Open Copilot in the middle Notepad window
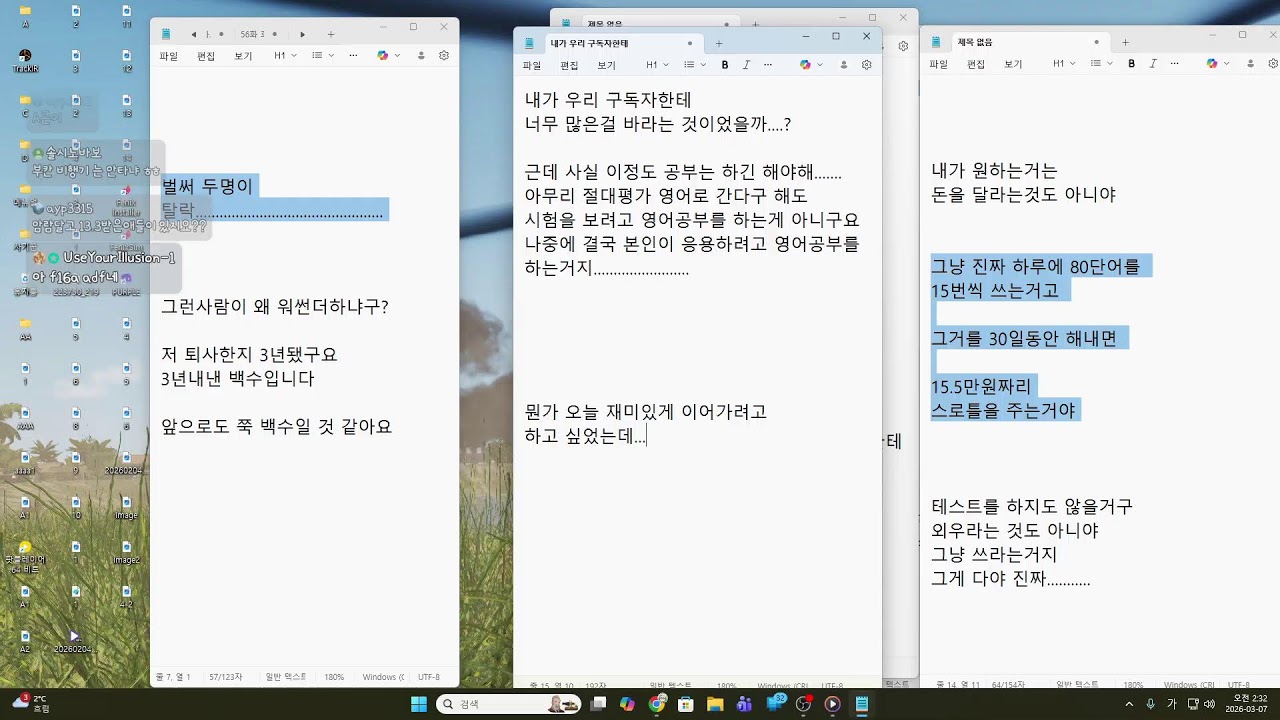The image size is (1280, 720). (805, 65)
